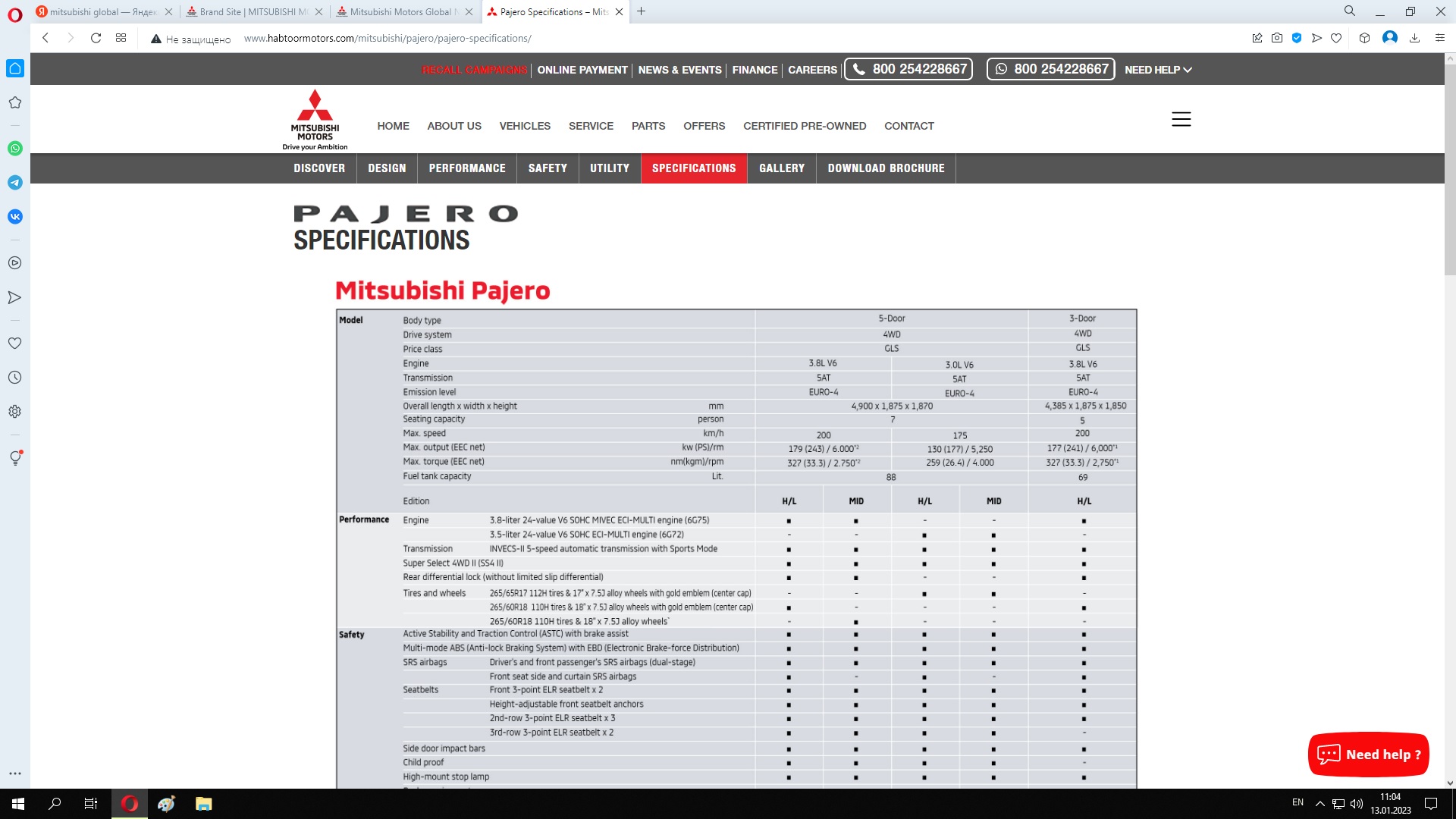Click the snapshot camera icon

point(1277,38)
